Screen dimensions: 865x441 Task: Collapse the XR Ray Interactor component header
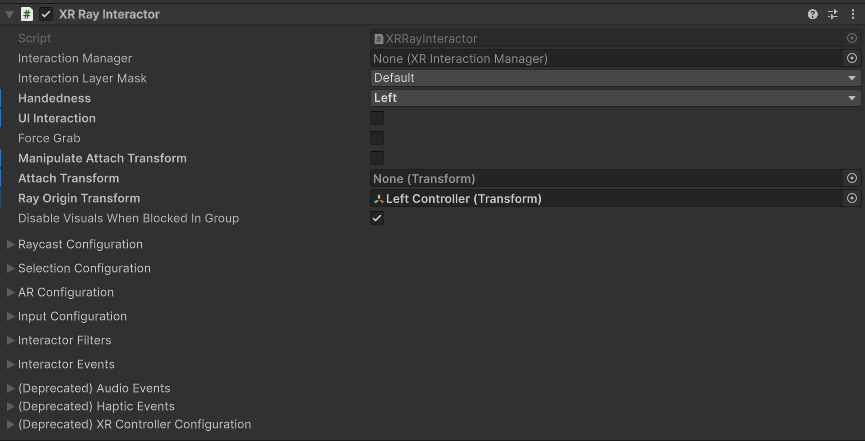click(9, 14)
